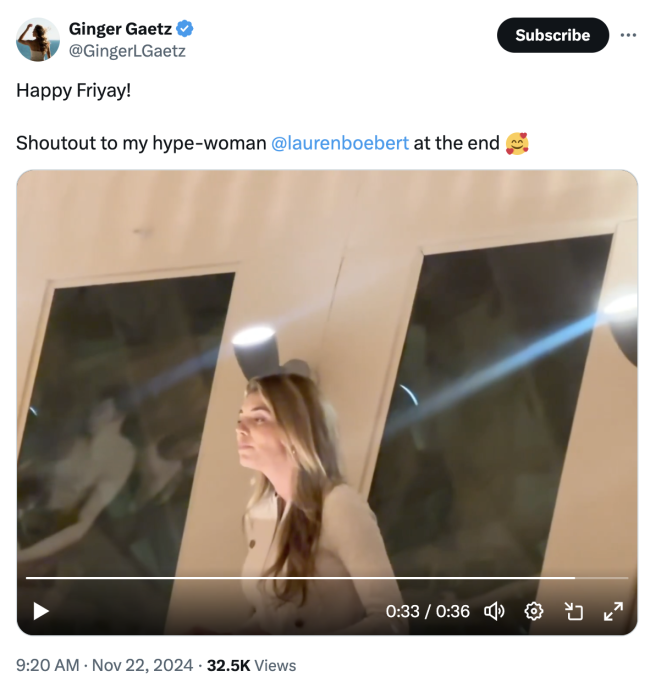Screen dimensions: 650x688
Task: Open the 9:20 AM timestamp link
Action: click(47, 665)
